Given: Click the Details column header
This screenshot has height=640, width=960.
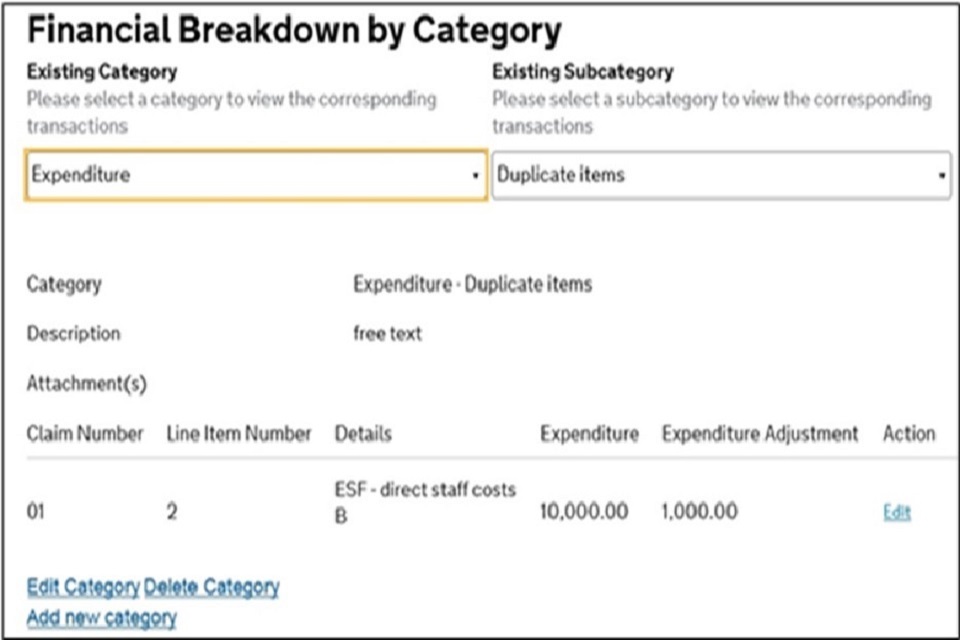Looking at the screenshot, I should tap(363, 434).
